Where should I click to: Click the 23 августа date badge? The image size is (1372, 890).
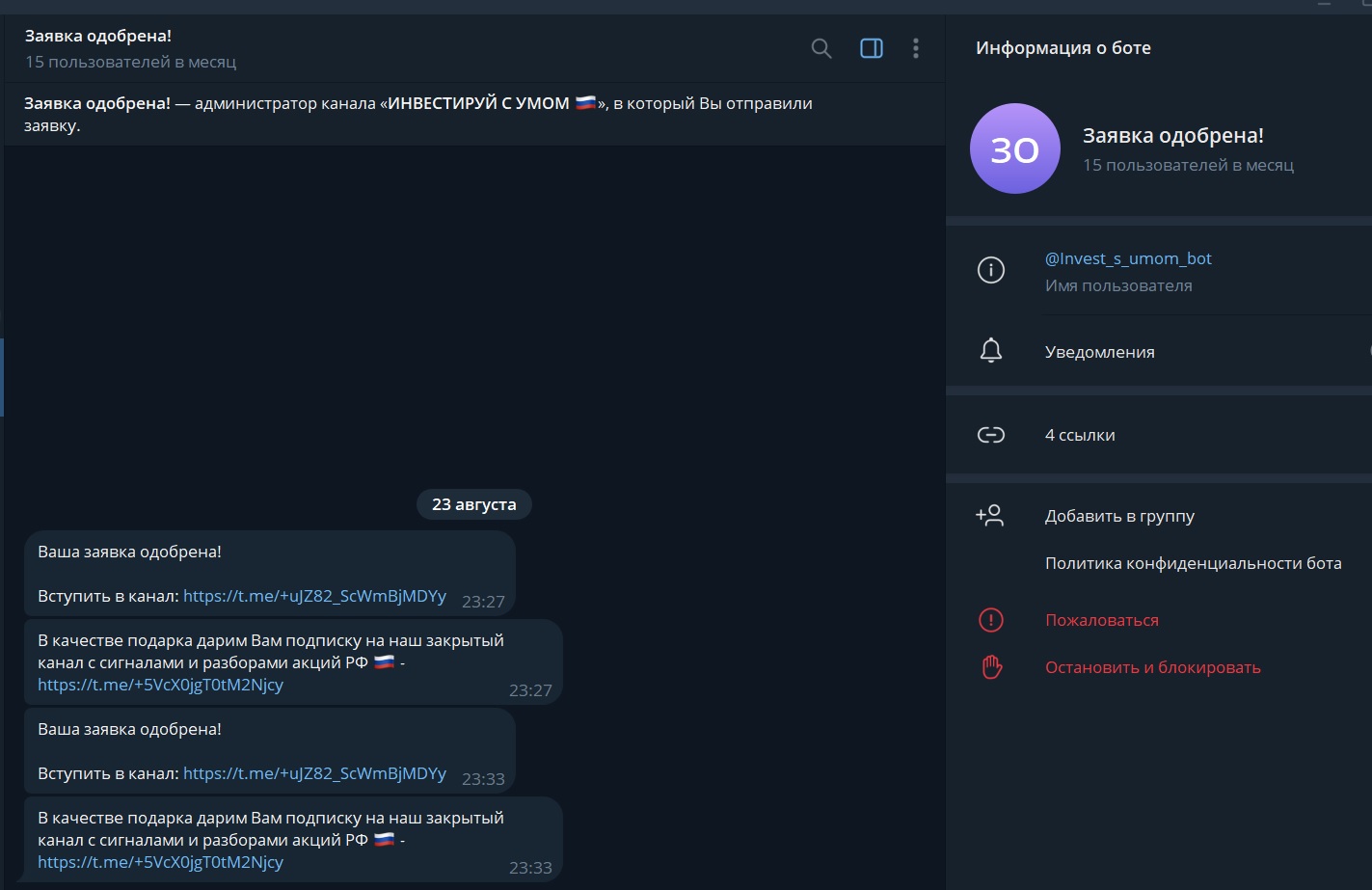coord(474,504)
